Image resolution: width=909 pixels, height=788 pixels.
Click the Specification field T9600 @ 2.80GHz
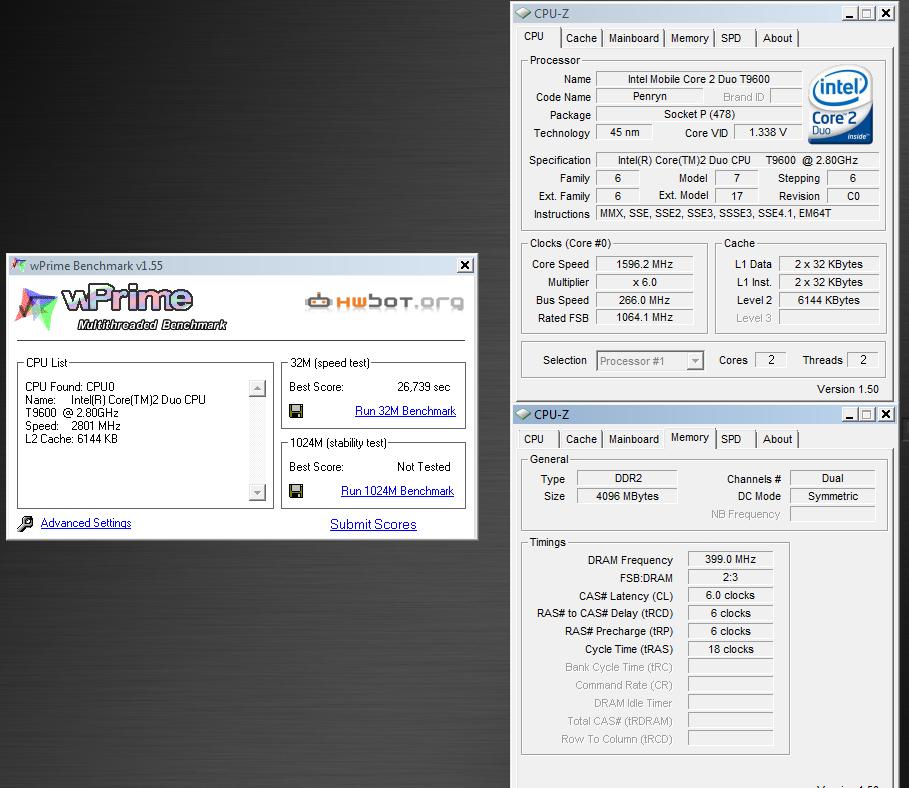(737, 160)
